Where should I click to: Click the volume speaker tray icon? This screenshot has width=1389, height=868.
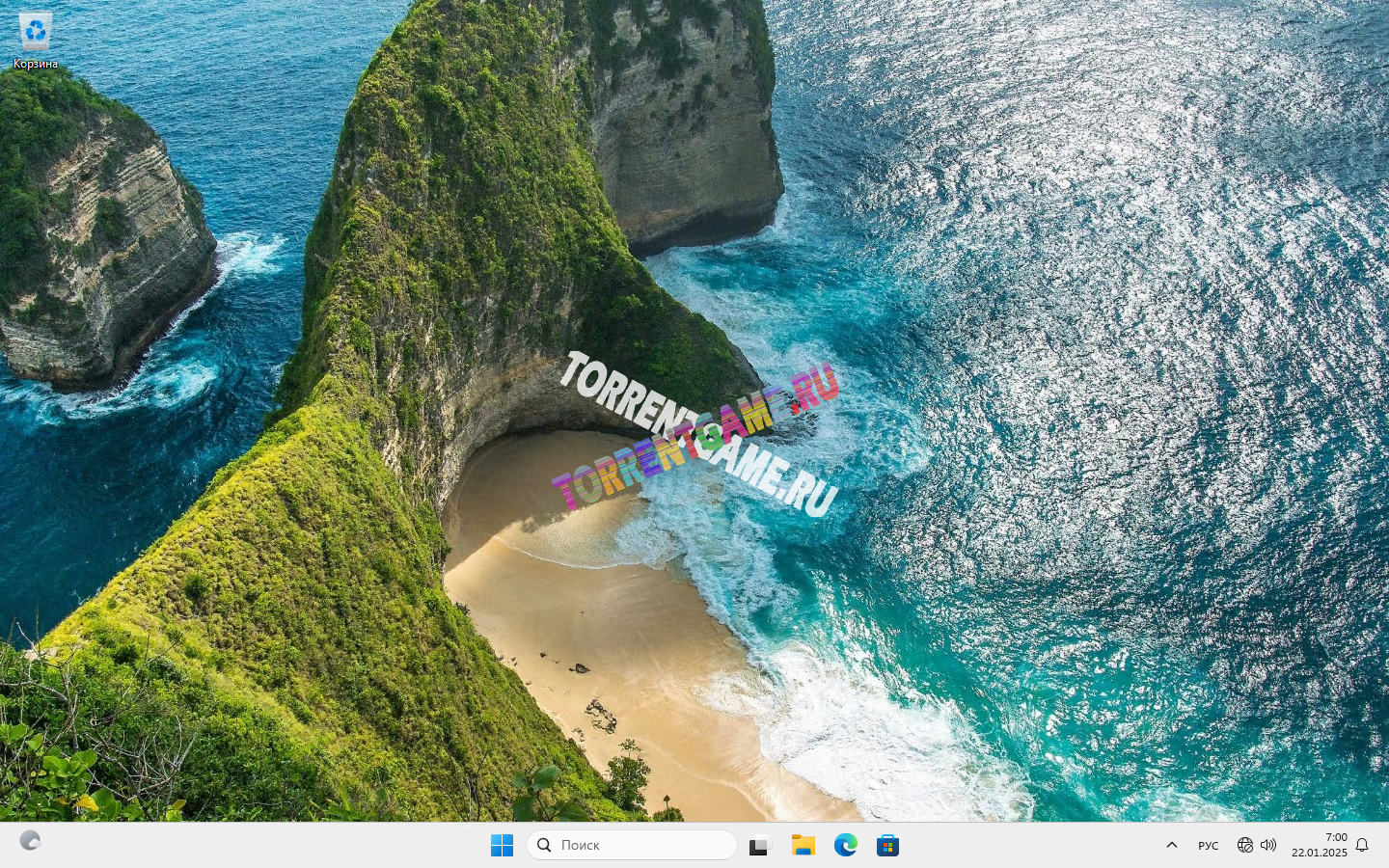(x=1268, y=846)
